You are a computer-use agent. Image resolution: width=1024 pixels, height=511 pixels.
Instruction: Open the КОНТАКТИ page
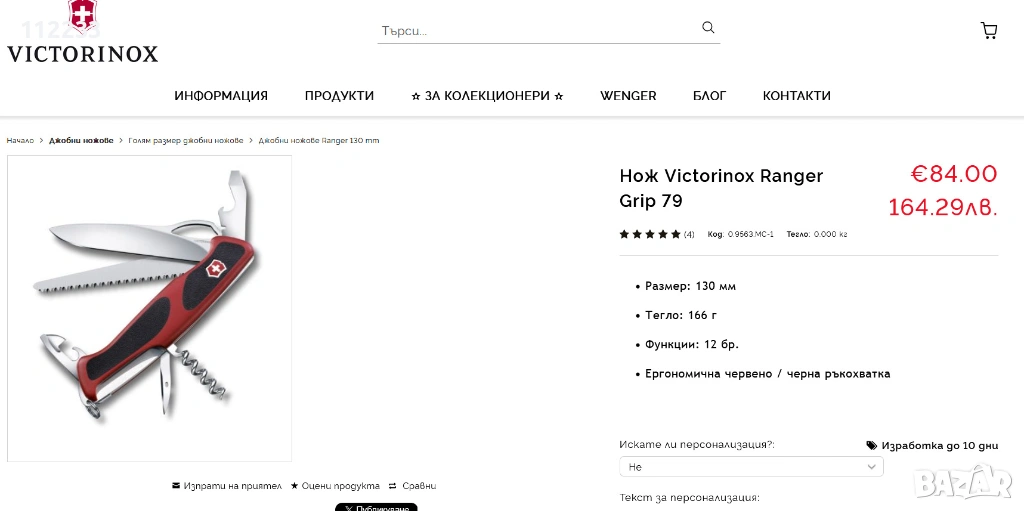(x=797, y=95)
